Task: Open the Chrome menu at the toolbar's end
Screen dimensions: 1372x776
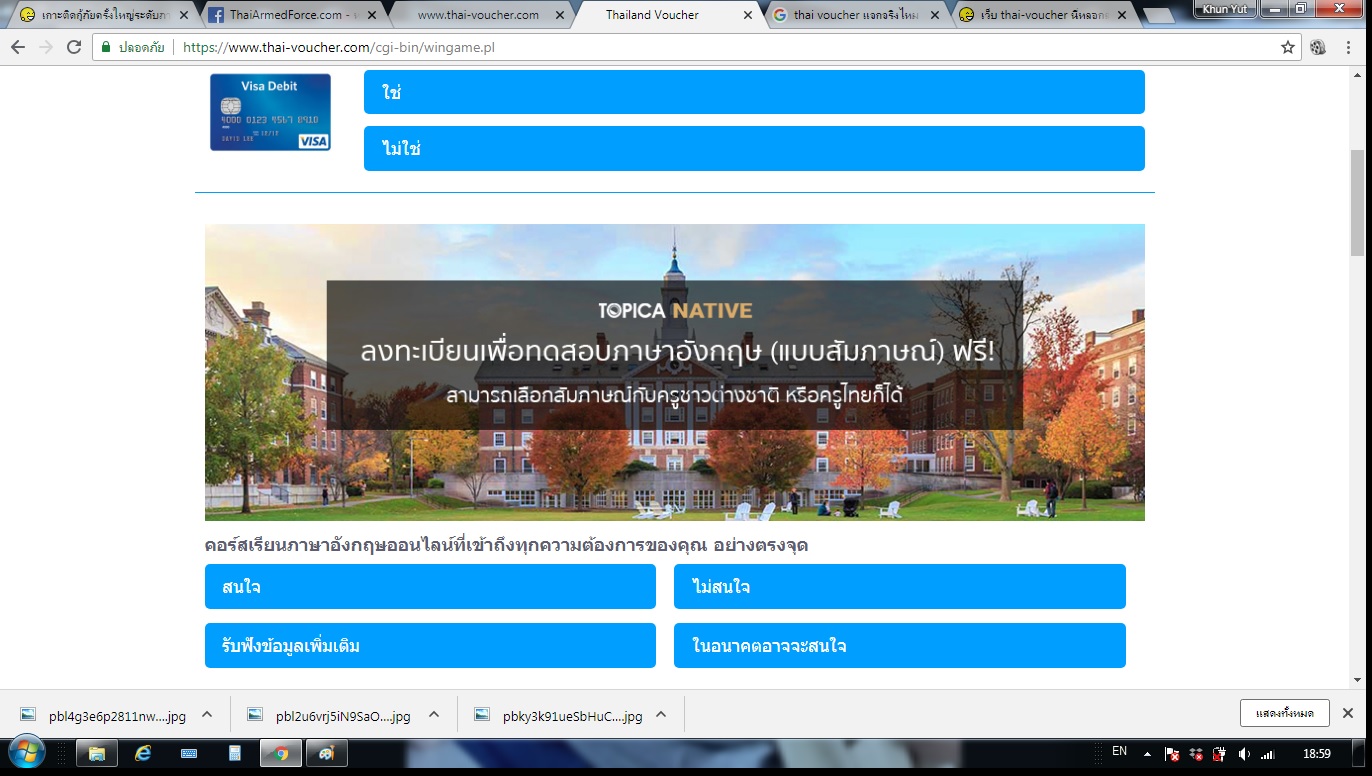Action: click(1350, 47)
